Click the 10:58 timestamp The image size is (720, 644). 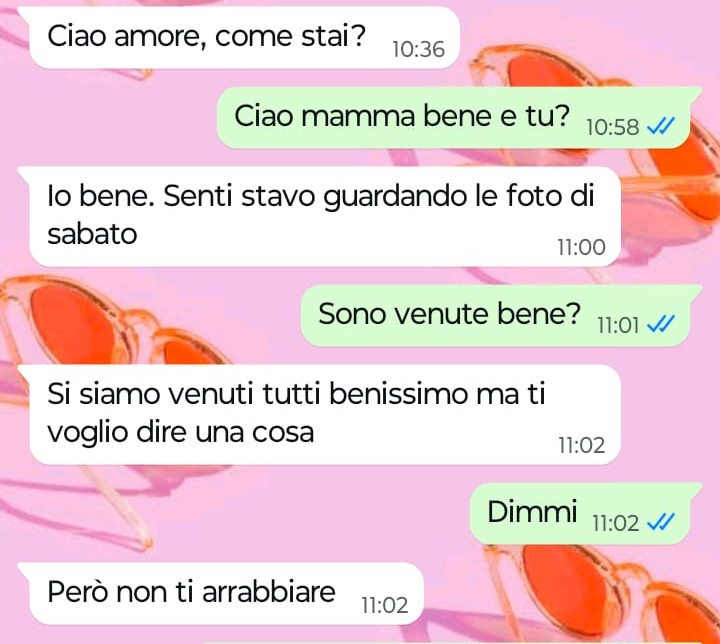pyautogui.click(x=613, y=127)
